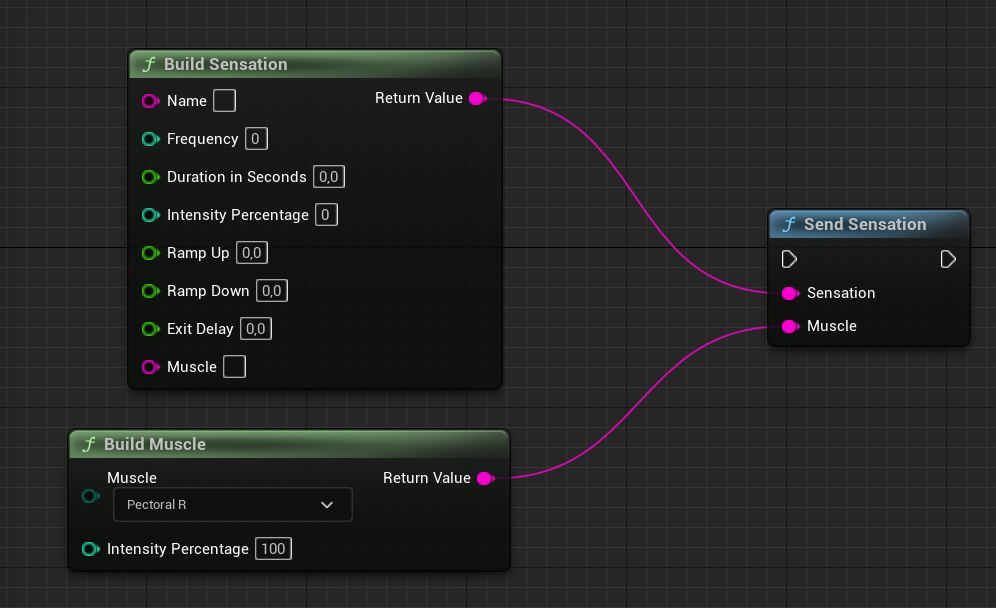Click the Sensation input pin on Send Sensation

click(790, 293)
